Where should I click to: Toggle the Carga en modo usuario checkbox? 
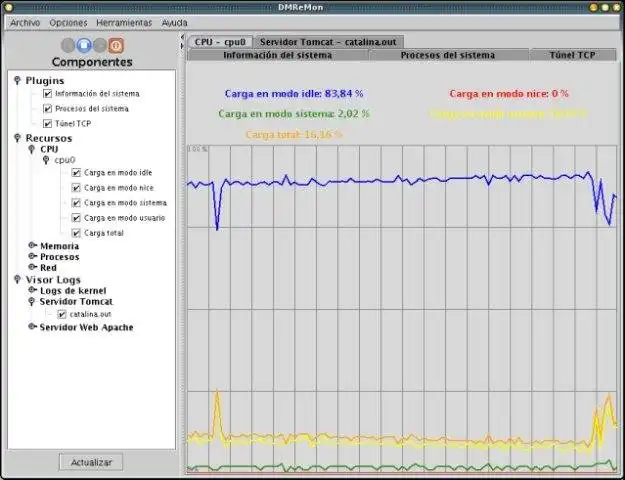click(76, 218)
